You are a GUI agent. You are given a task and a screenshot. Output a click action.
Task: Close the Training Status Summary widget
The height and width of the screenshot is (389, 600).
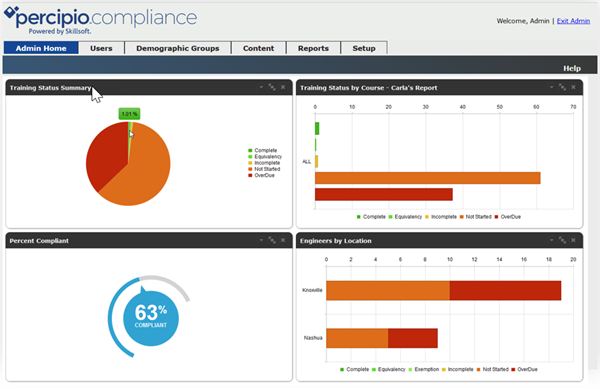coord(283,87)
